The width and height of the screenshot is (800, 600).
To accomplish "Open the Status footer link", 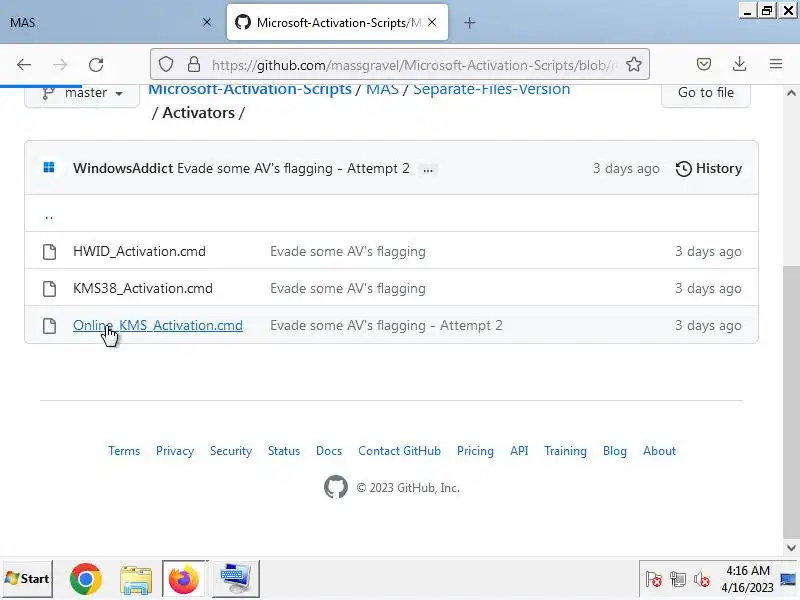I will tap(284, 451).
